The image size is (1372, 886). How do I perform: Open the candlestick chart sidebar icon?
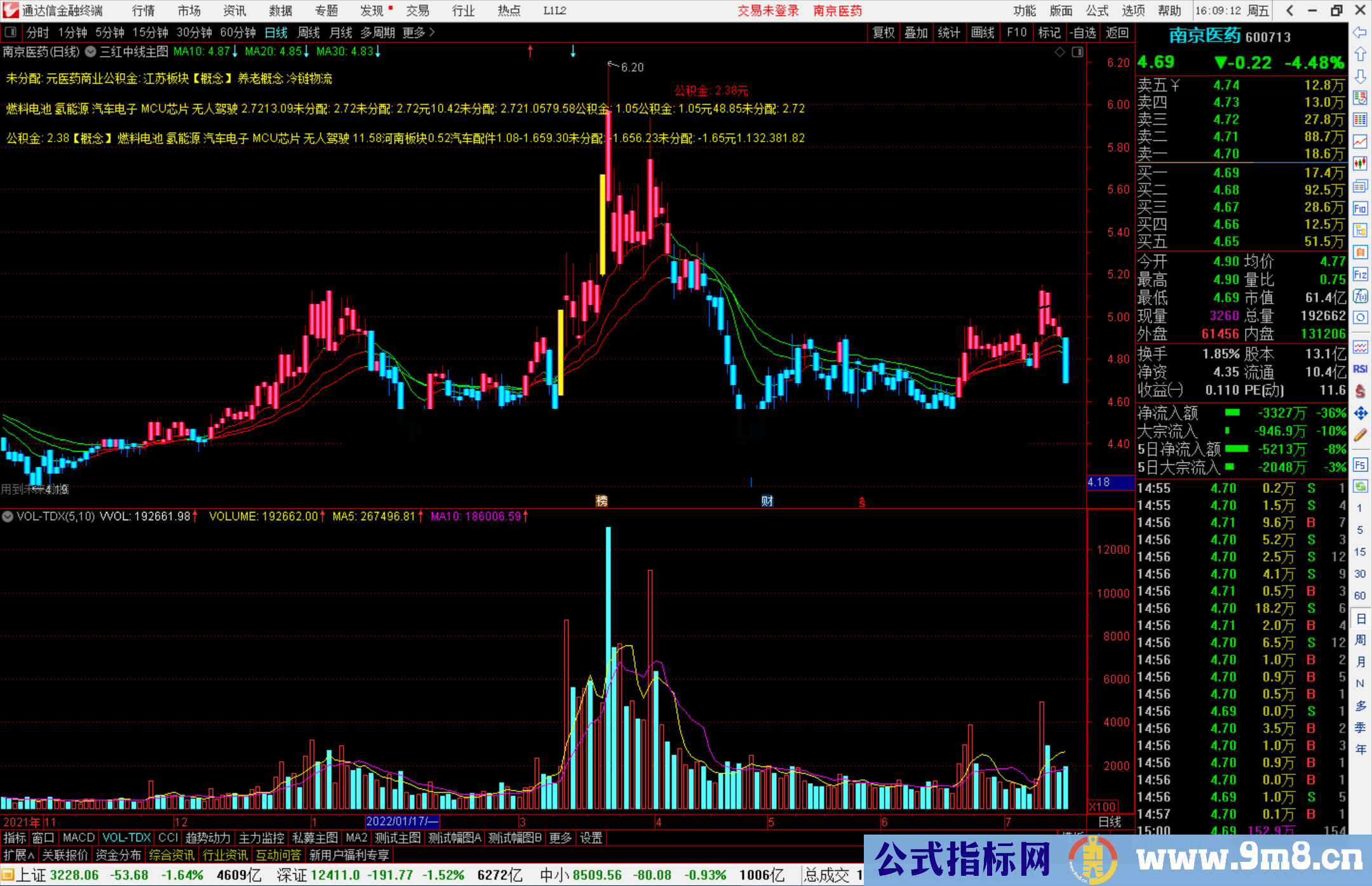click(1359, 163)
